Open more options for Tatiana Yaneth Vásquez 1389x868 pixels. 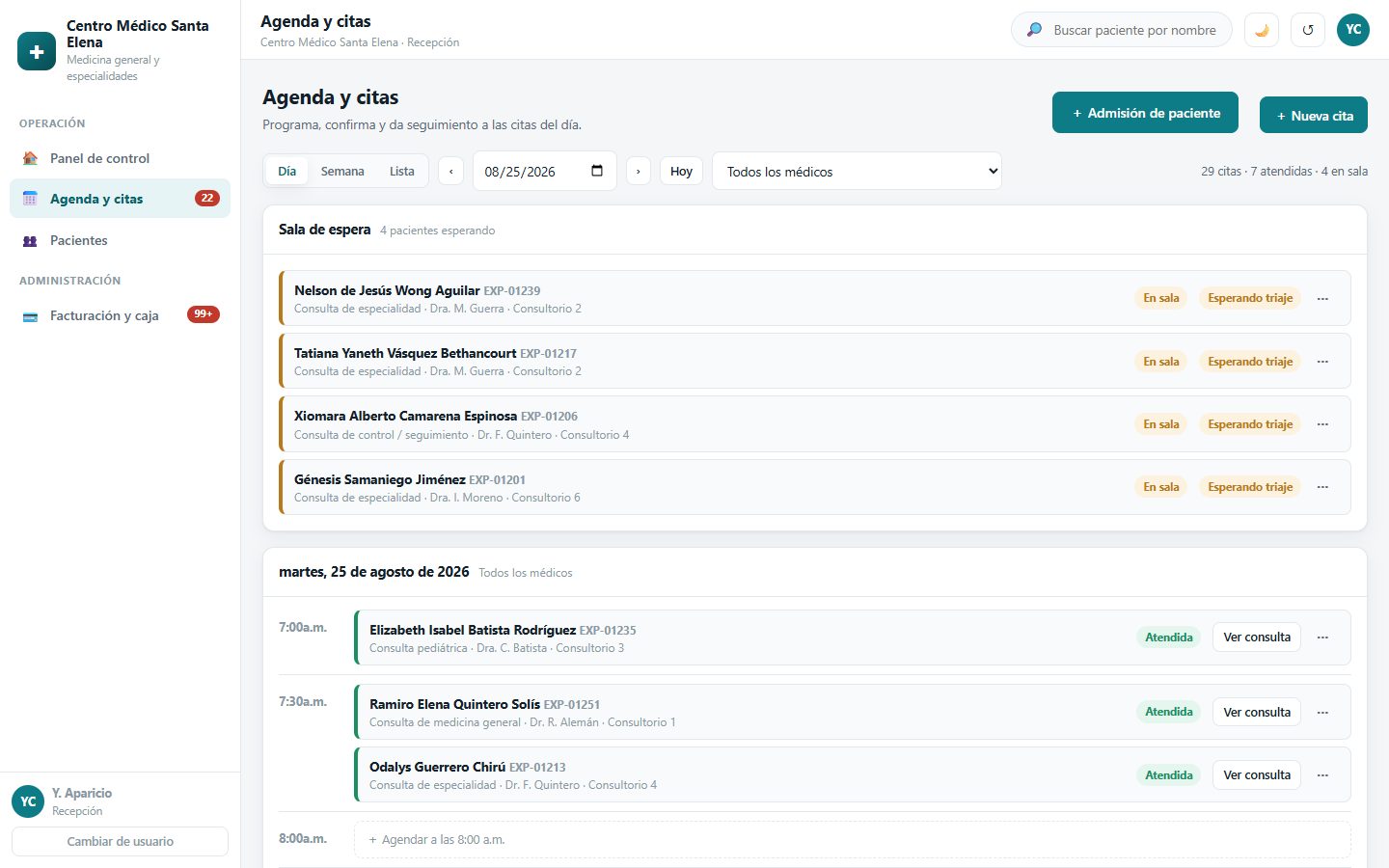(1322, 362)
